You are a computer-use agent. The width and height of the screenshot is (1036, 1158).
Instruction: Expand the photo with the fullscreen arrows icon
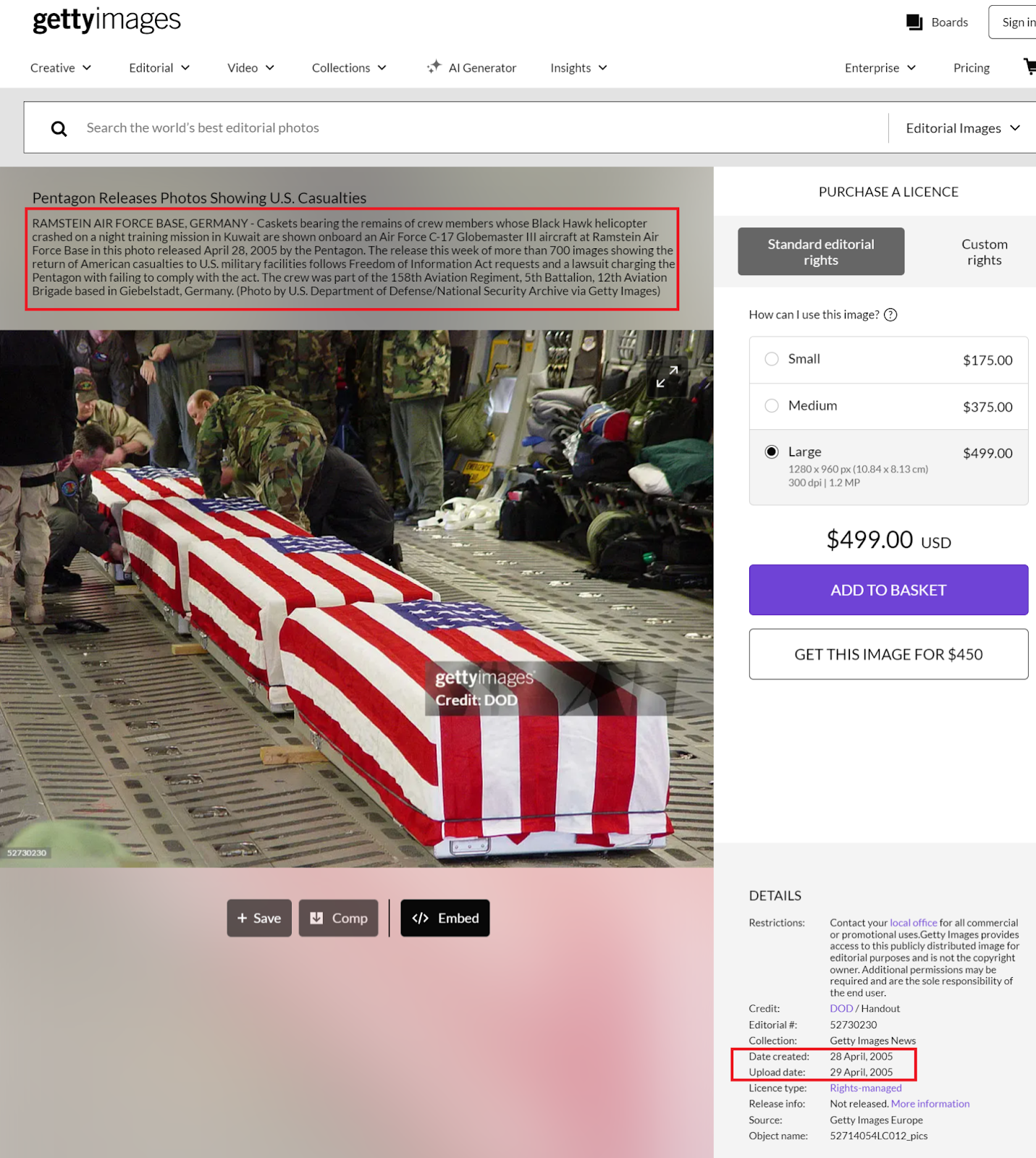[x=667, y=376]
